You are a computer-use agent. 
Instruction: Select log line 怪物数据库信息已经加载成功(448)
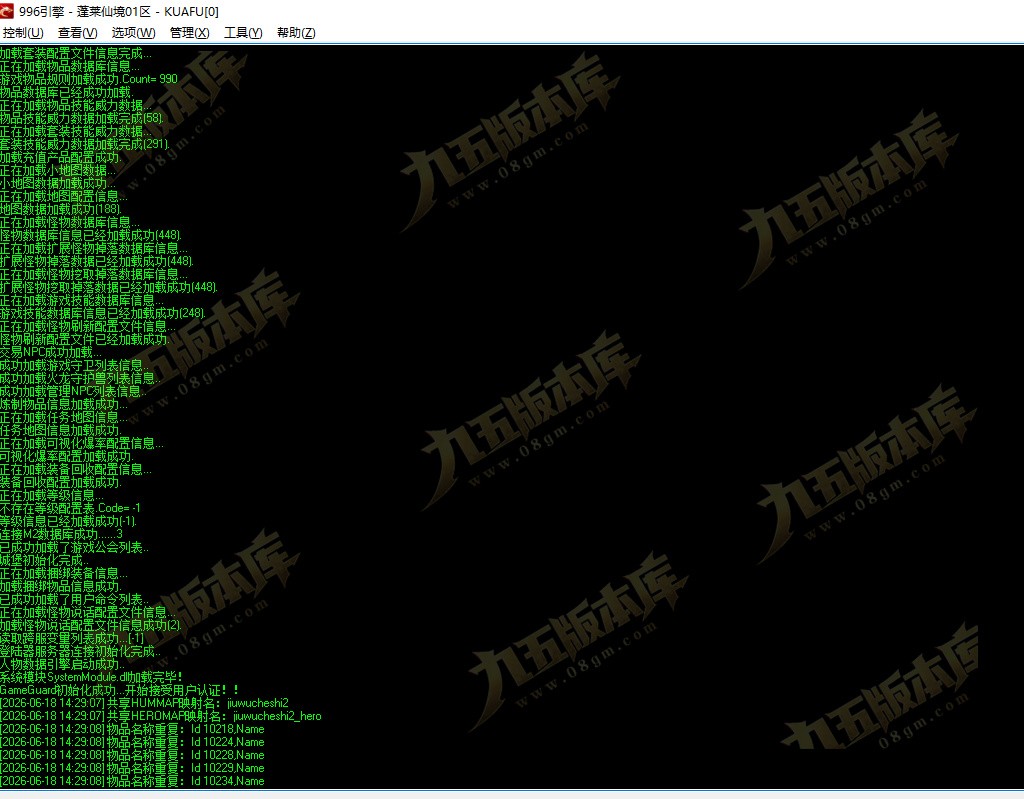(x=91, y=235)
